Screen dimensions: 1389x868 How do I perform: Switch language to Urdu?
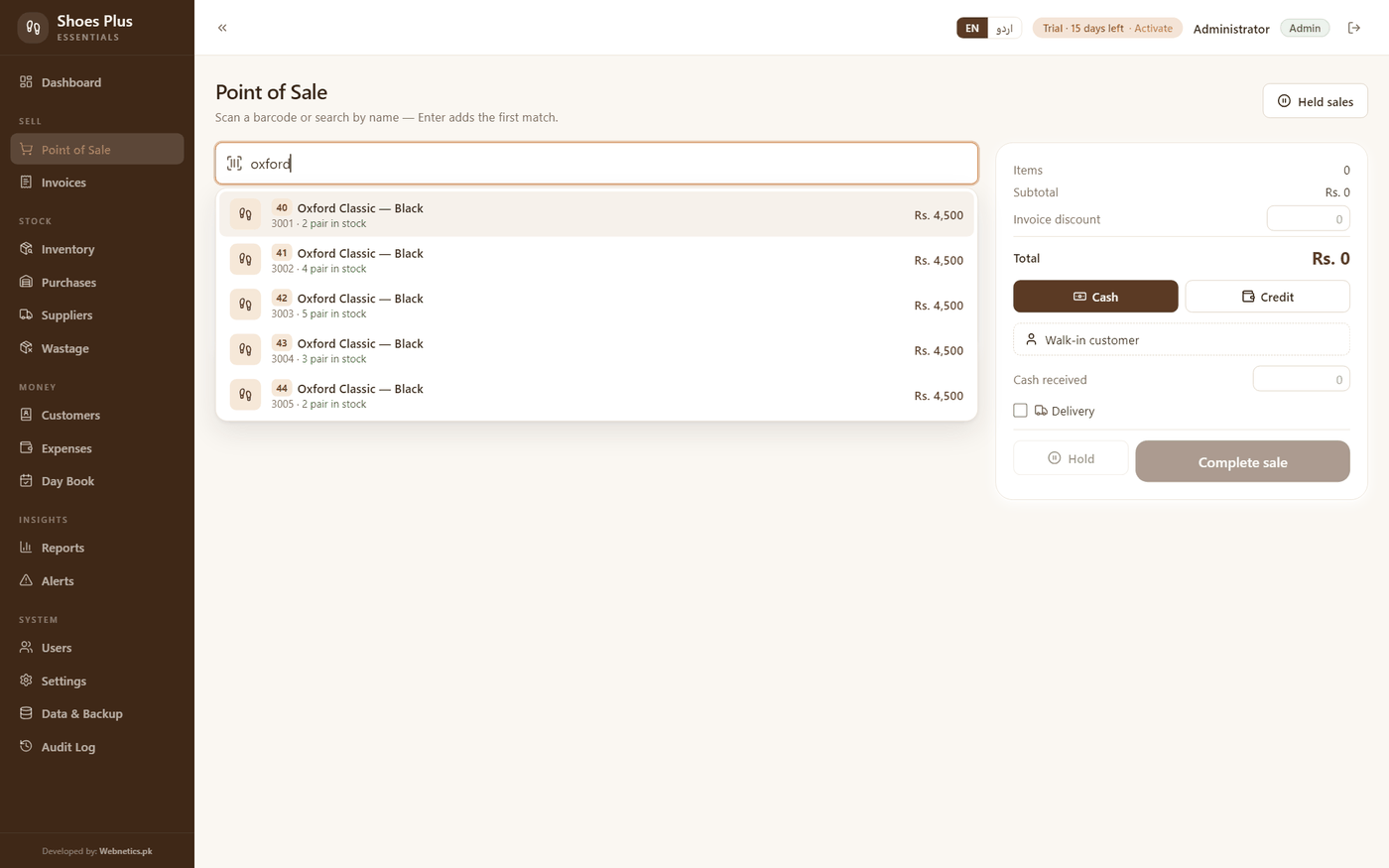coord(1004,28)
